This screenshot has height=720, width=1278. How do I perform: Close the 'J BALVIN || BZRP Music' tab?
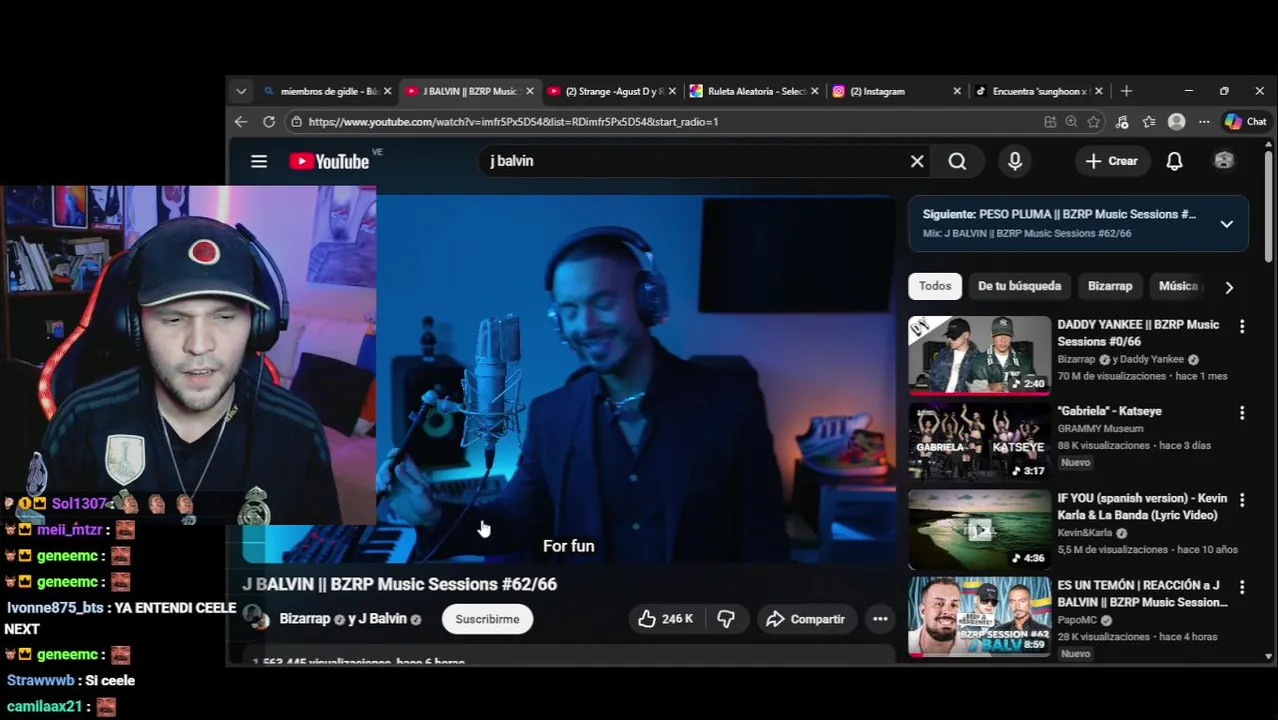tap(529, 91)
